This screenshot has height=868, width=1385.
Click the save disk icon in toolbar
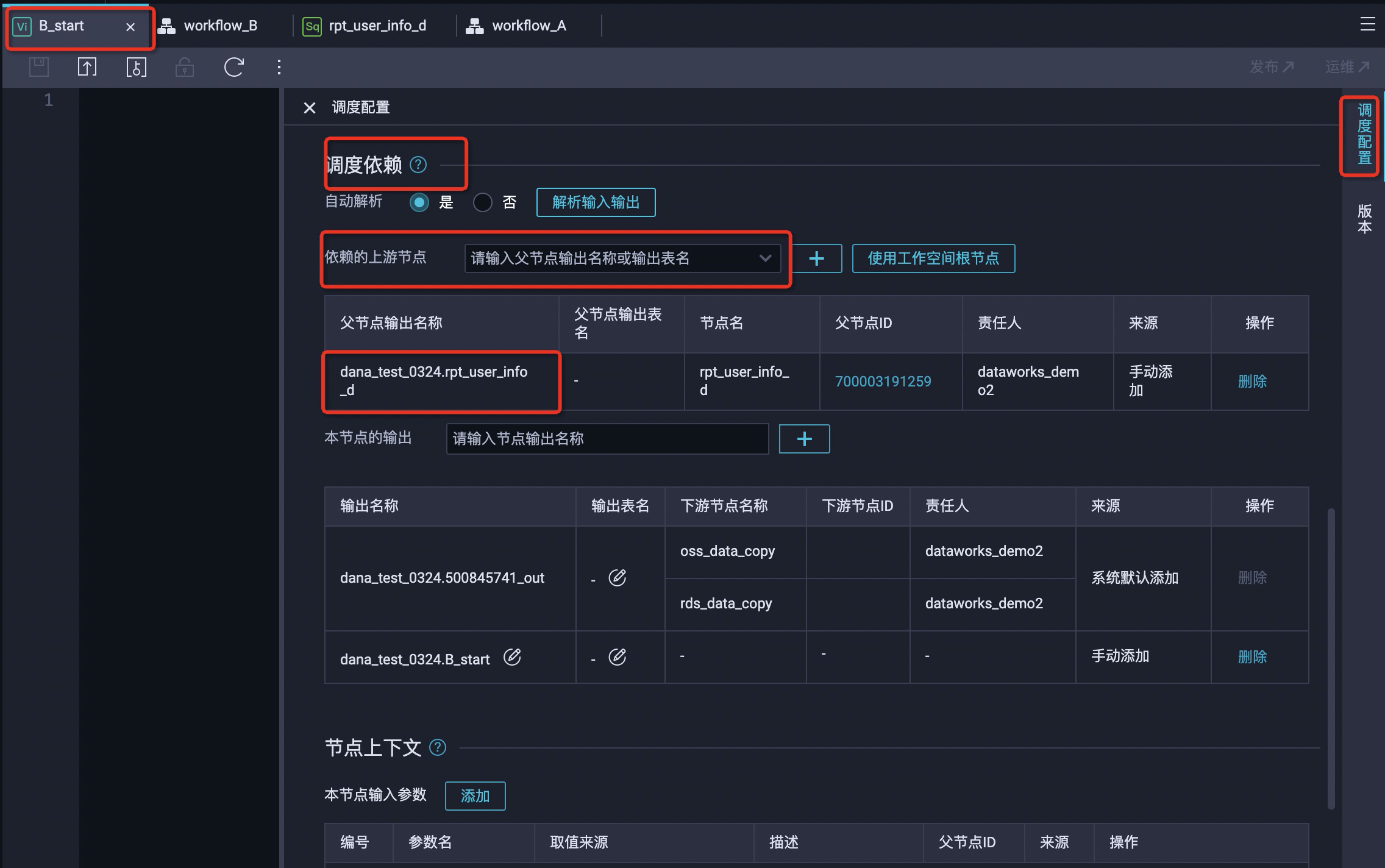coord(39,66)
